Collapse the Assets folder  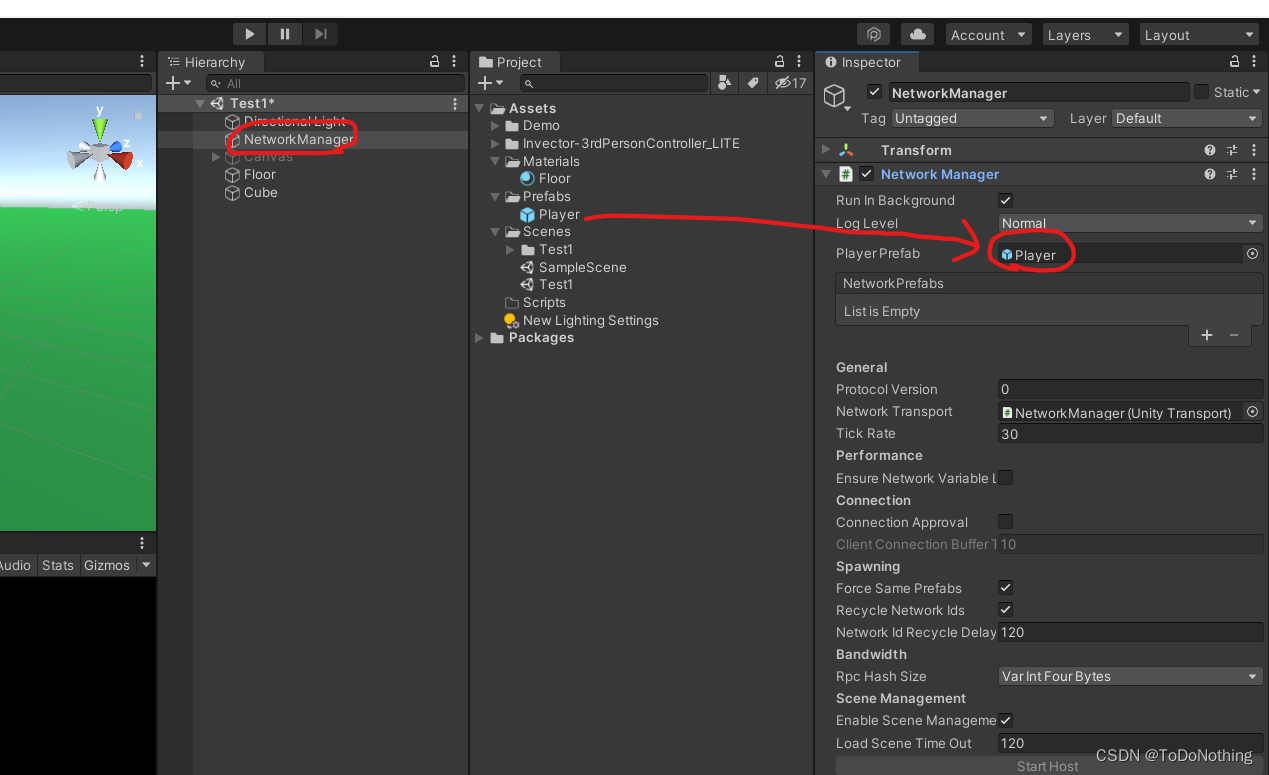pyautogui.click(x=480, y=108)
